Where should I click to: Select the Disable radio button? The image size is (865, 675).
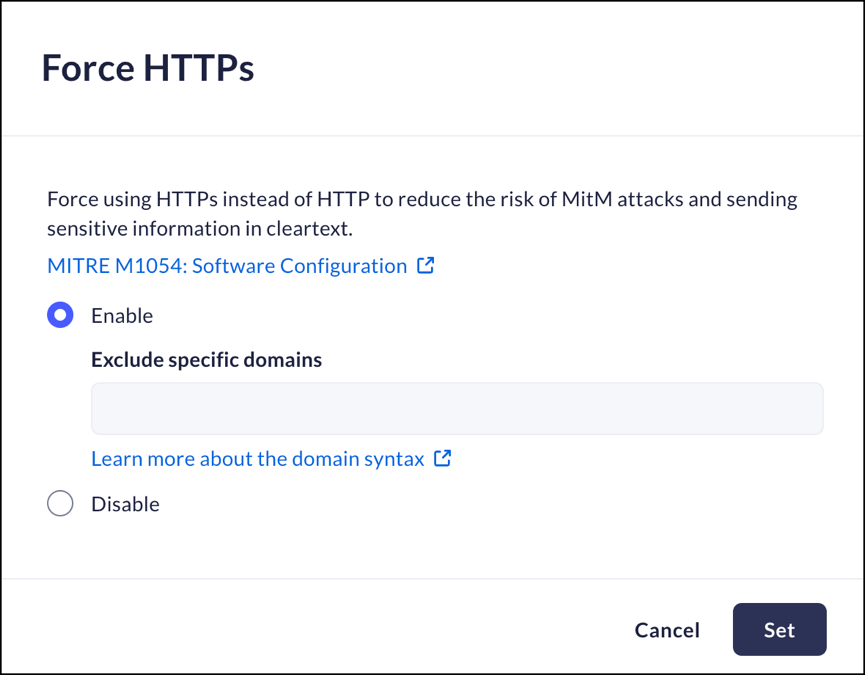pos(61,504)
